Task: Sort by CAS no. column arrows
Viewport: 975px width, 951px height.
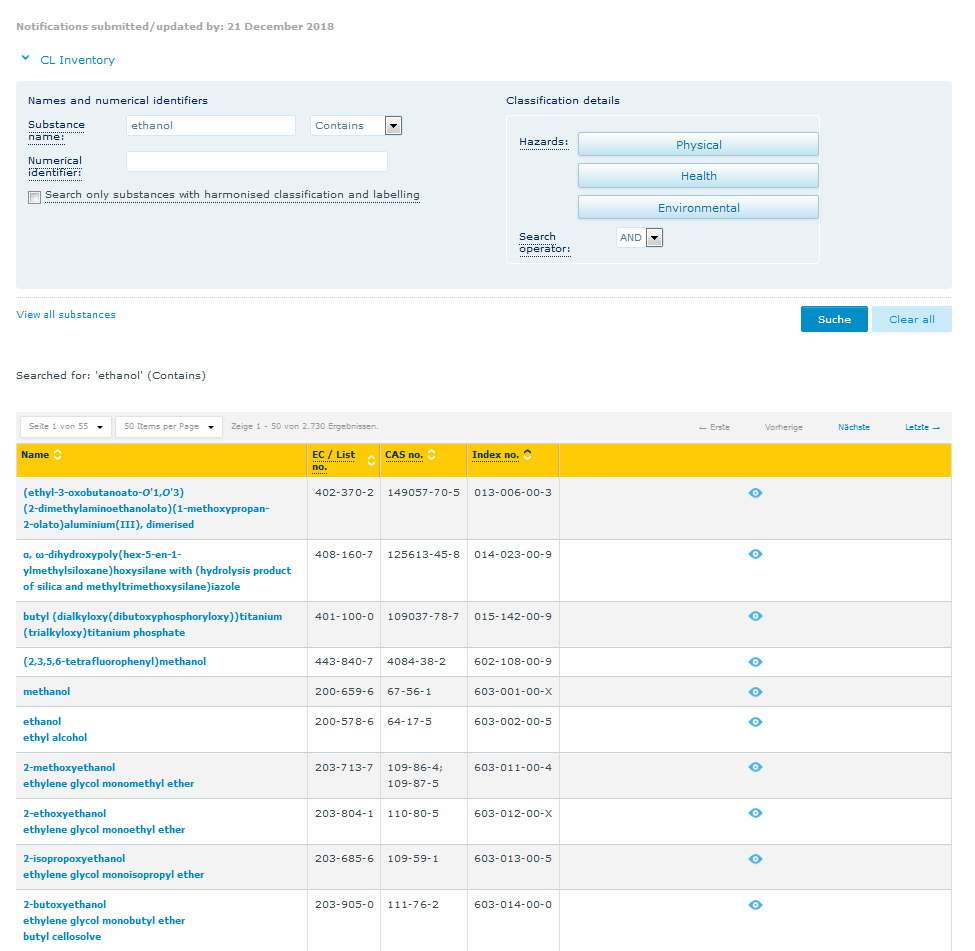Action: [x=431, y=455]
